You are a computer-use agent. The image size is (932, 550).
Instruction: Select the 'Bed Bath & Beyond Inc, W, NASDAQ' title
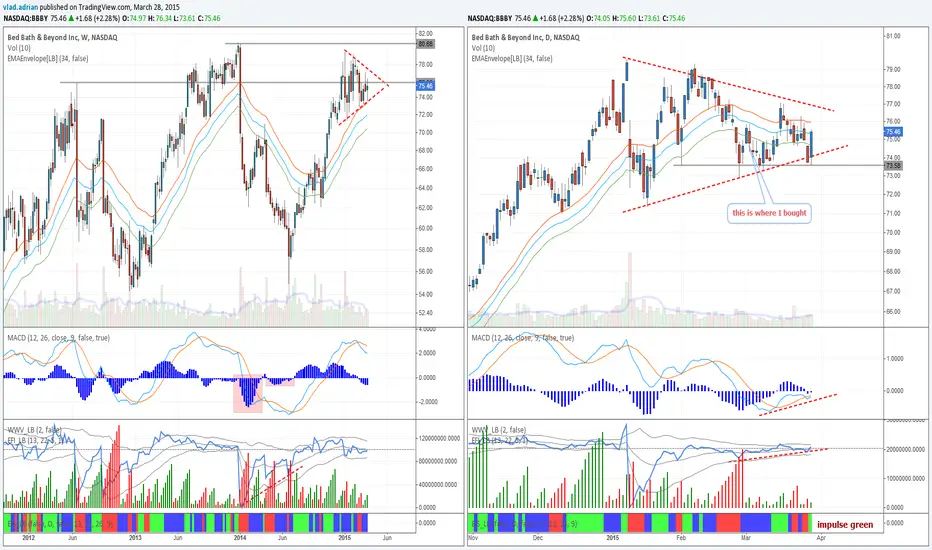click(62, 37)
